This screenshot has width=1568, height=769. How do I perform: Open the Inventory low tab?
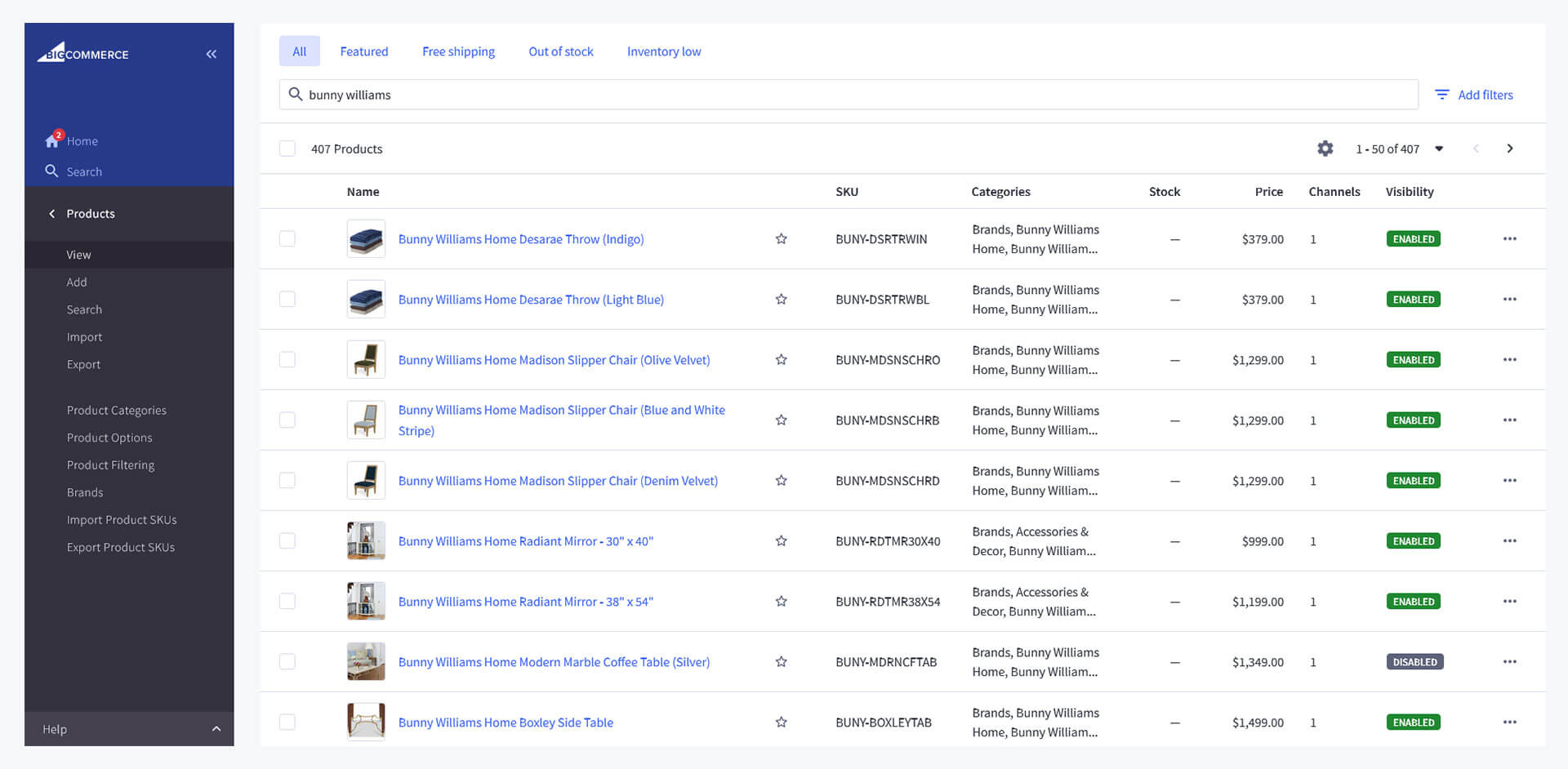coord(664,51)
